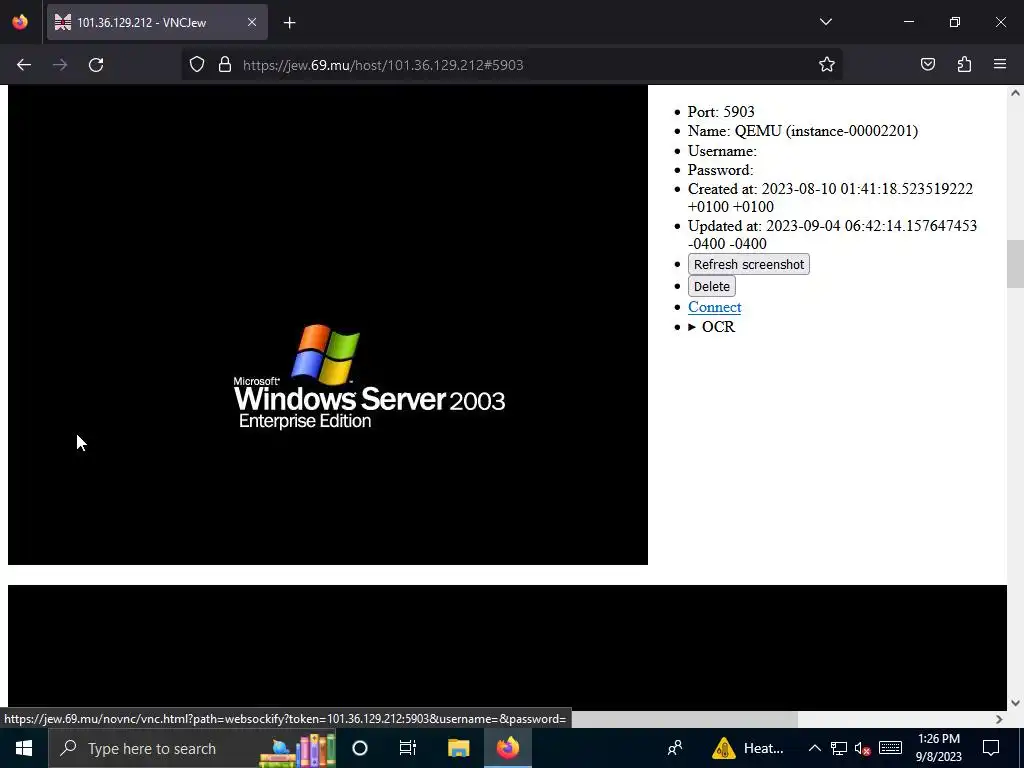Open the touch keyboard tray icon
1024x768 pixels.
point(890,748)
